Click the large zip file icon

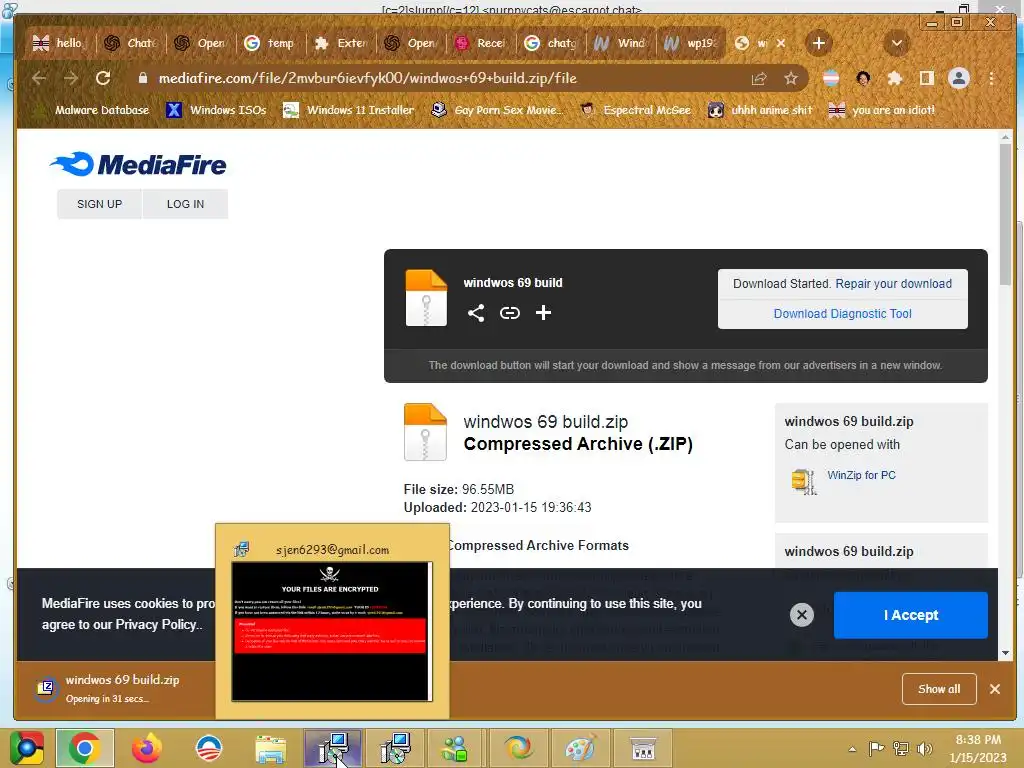[x=425, y=432]
